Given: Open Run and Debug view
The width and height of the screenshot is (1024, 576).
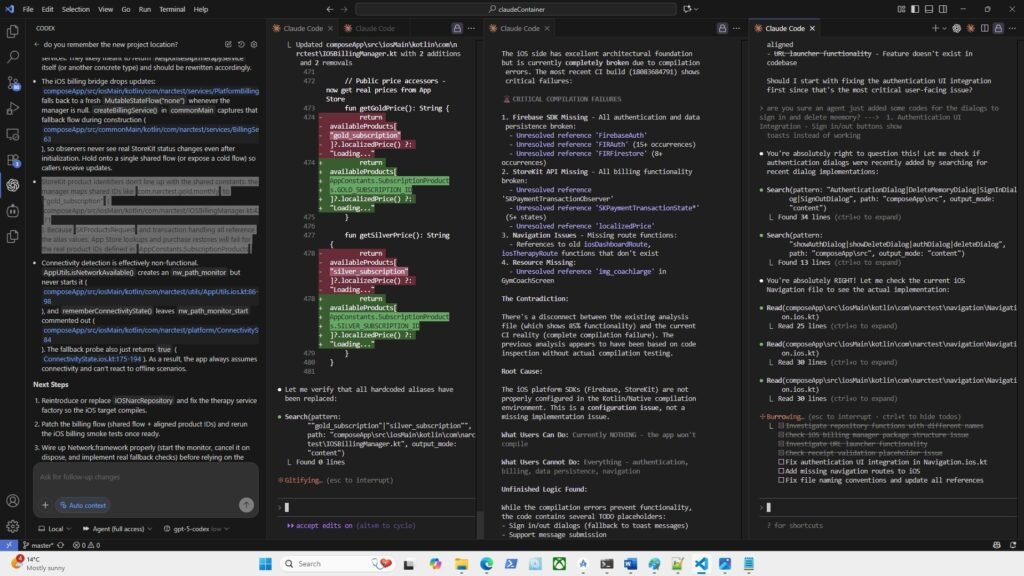Looking at the screenshot, I should (x=13, y=108).
